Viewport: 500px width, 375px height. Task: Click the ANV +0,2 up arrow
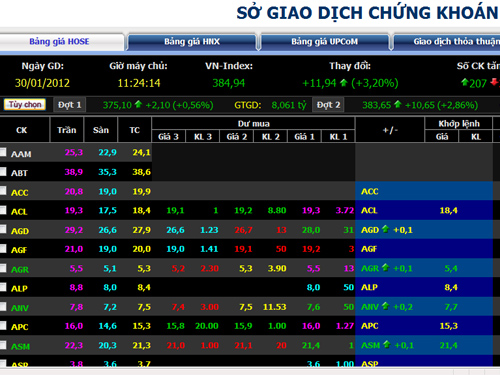(x=386, y=306)
